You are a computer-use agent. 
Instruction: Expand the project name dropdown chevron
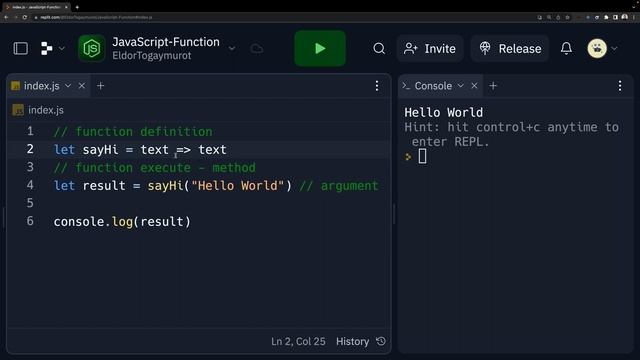[232, 49]
